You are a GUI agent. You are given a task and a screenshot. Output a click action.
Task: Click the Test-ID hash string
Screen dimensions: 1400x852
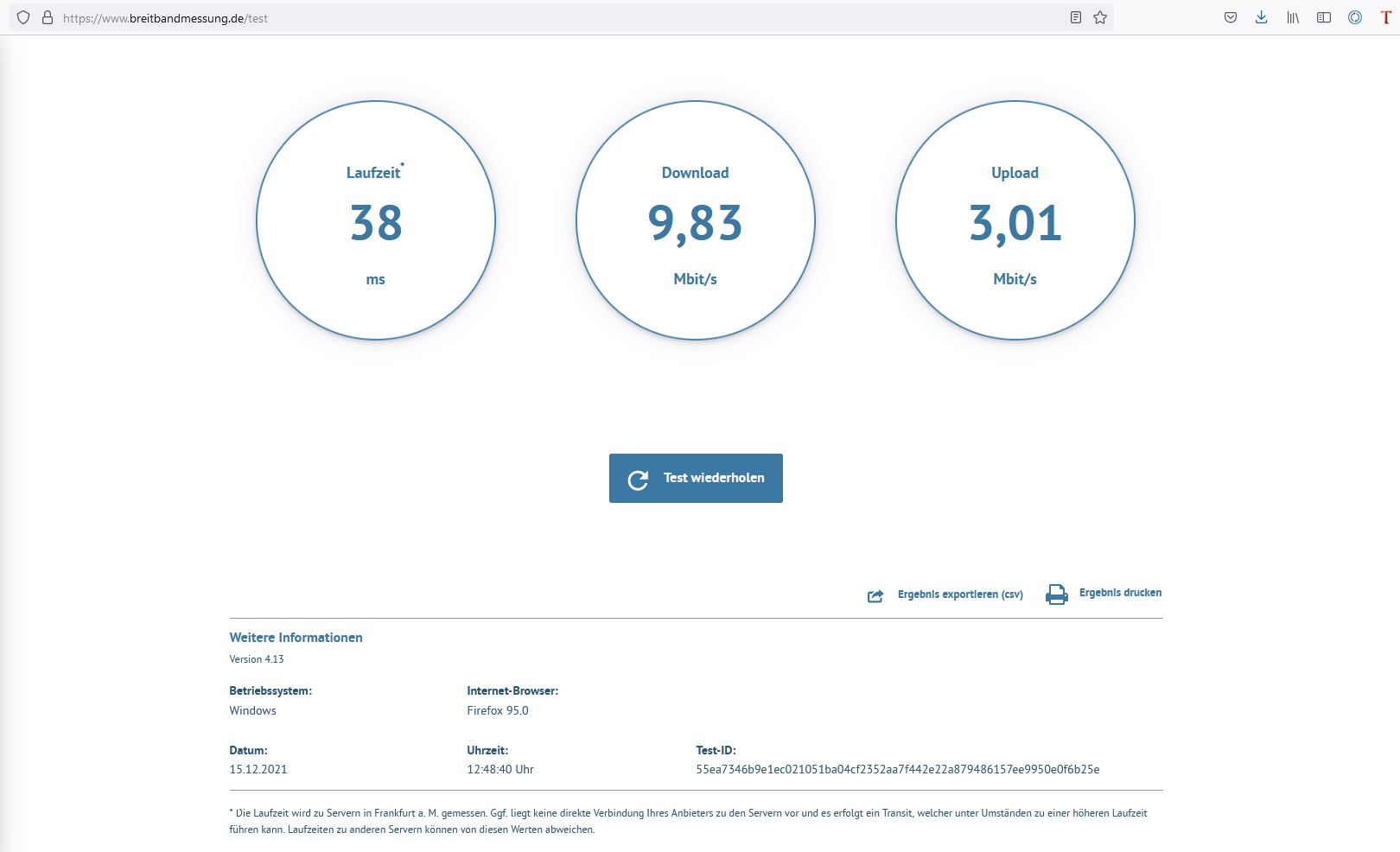click(897, 769)
